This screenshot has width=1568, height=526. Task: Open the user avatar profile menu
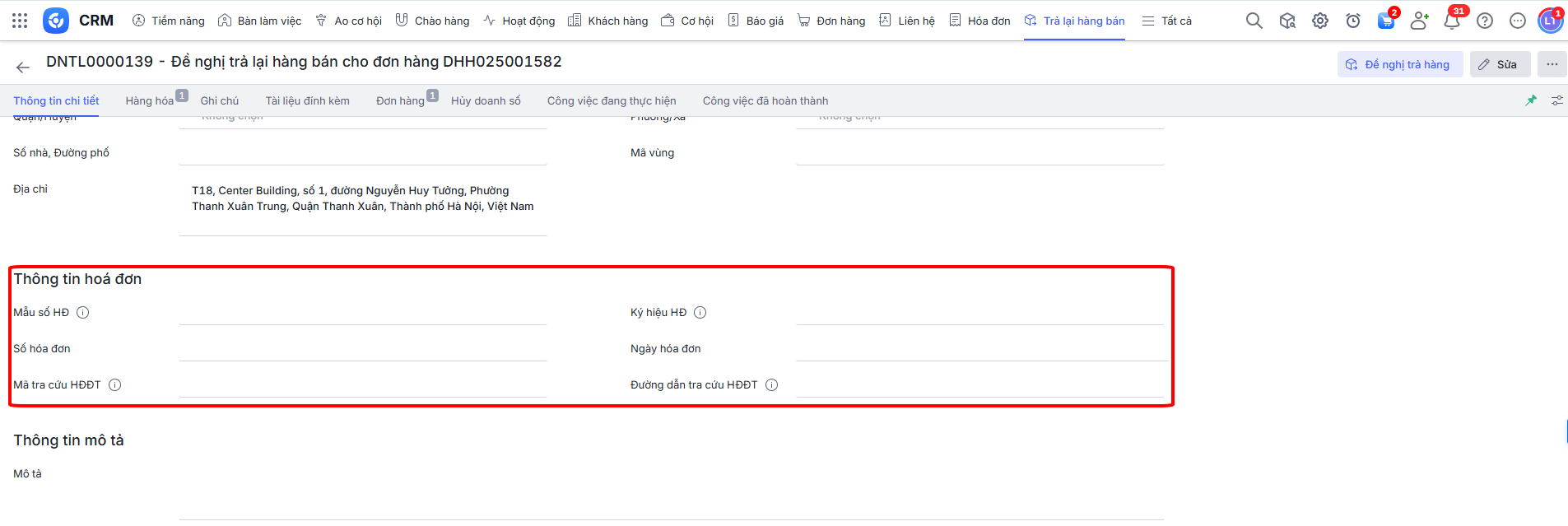click(x=1550, y=21)
